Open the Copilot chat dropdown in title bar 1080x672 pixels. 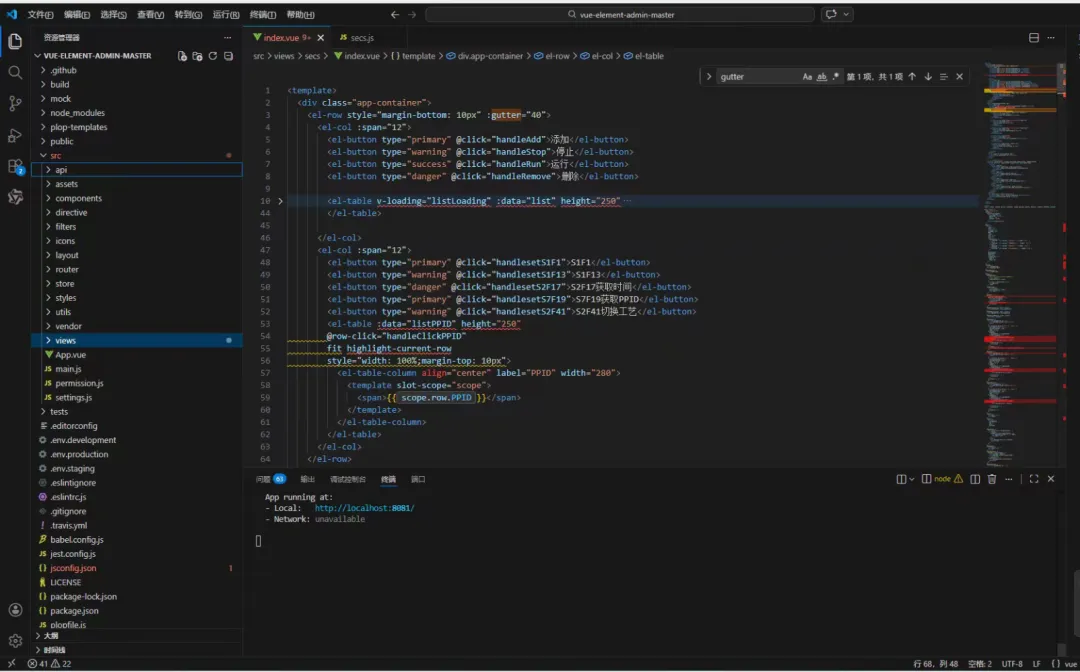[847, 14]
